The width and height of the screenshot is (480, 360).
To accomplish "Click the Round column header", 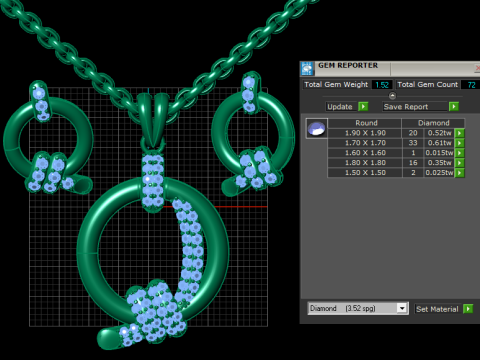I will coord(365,123).
